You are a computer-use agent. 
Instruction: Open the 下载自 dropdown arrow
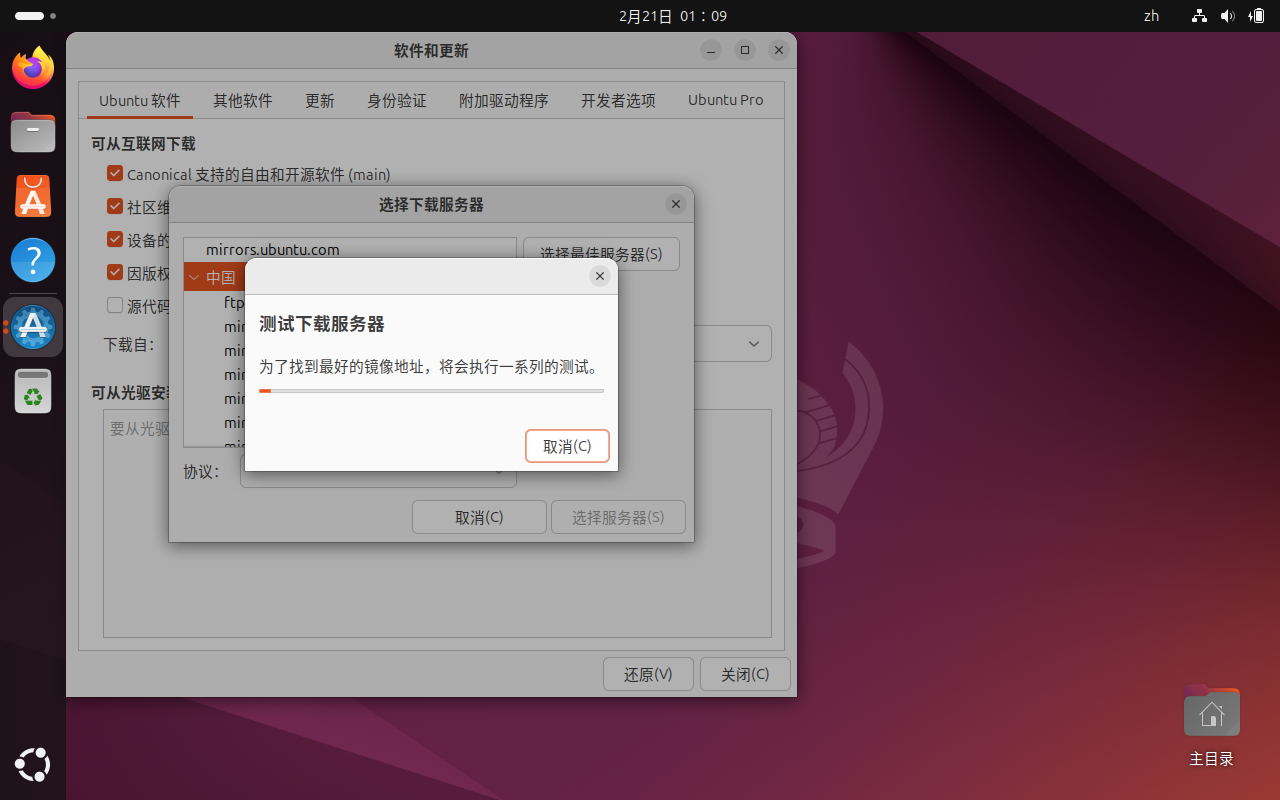[754, 344]
